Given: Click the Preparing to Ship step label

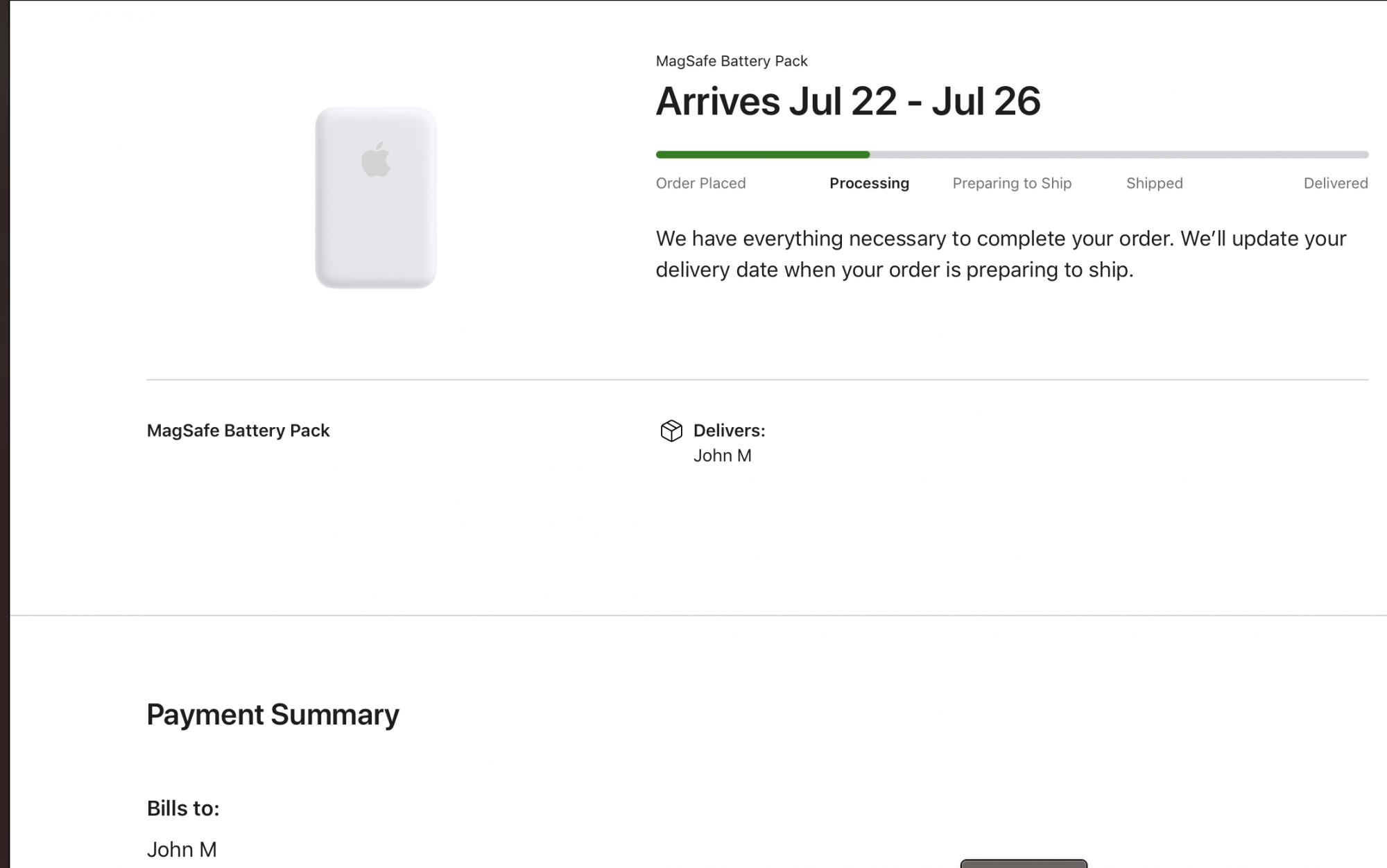Looking at the screenshot, I should [1012, 183].
